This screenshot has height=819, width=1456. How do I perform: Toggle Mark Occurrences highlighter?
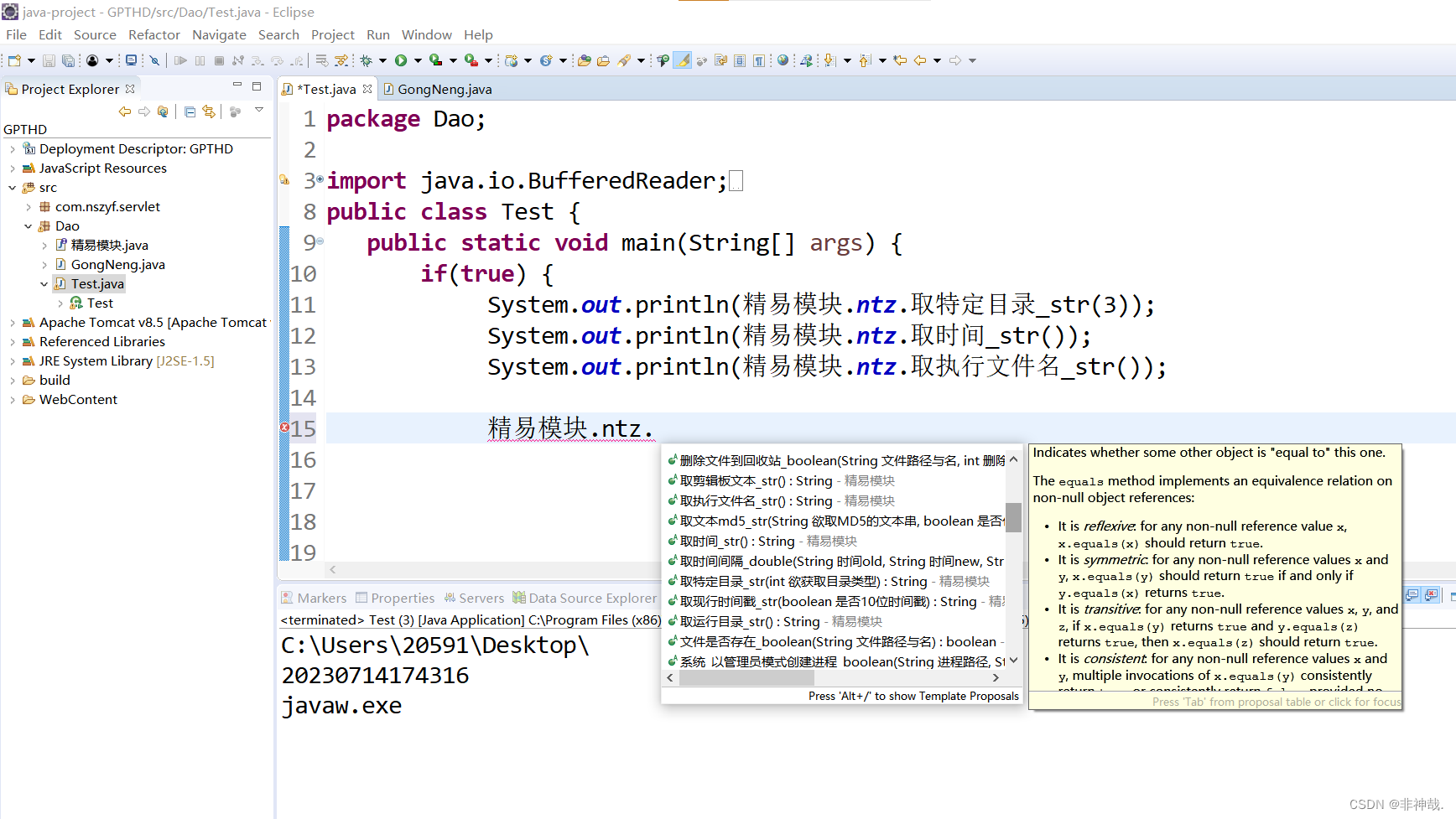click(x=683, y=60)
